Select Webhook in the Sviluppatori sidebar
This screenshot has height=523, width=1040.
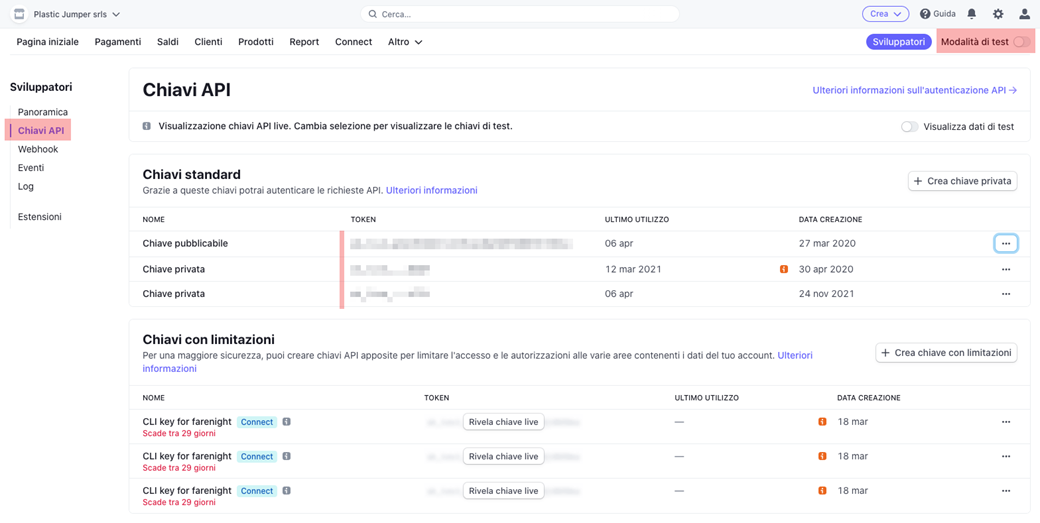tap(38, 149)
